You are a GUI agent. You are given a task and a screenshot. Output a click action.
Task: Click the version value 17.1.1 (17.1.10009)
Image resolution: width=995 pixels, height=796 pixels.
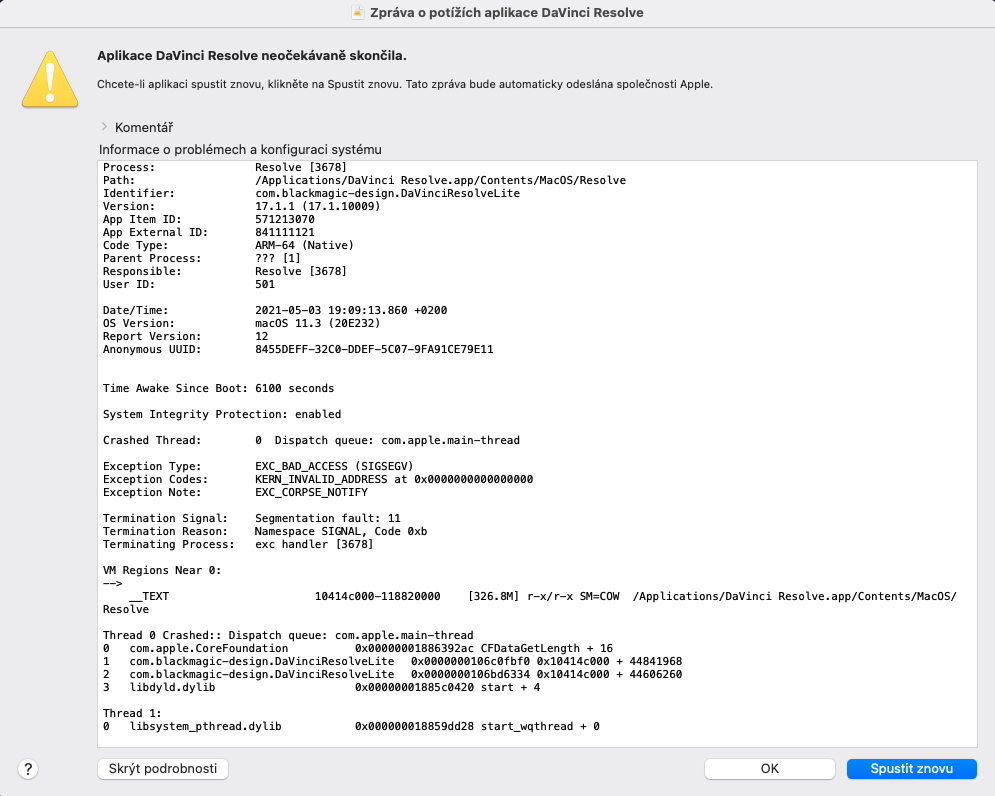point(317,206)
